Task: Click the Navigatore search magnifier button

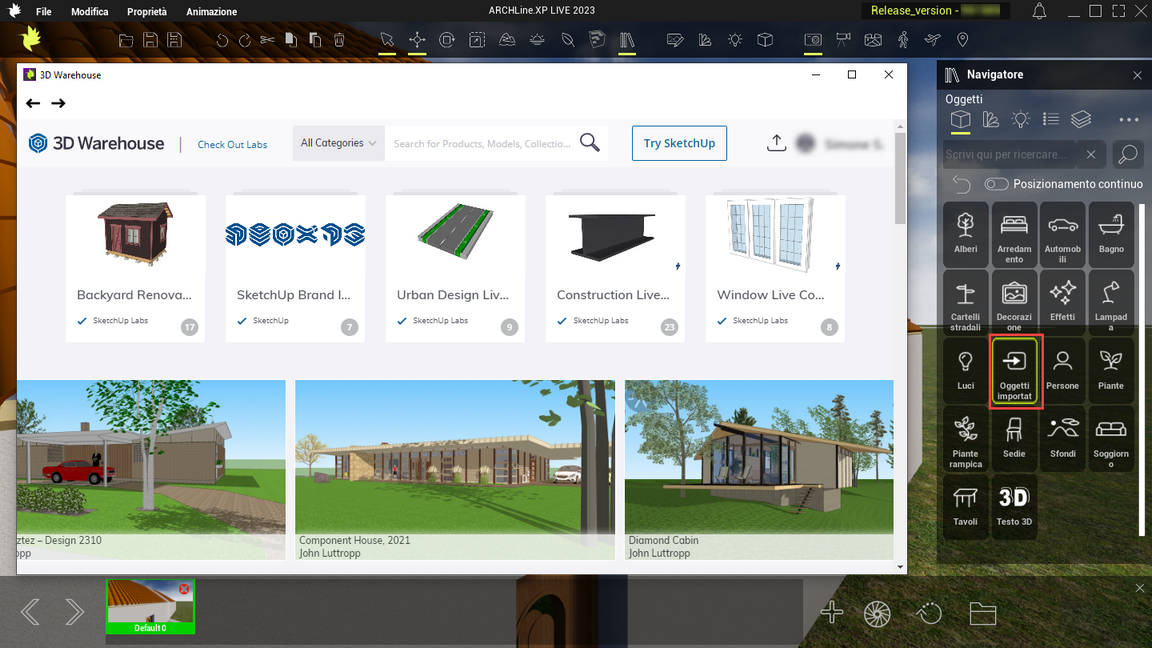Action: pyautogui.click(x=1127, y=154)
